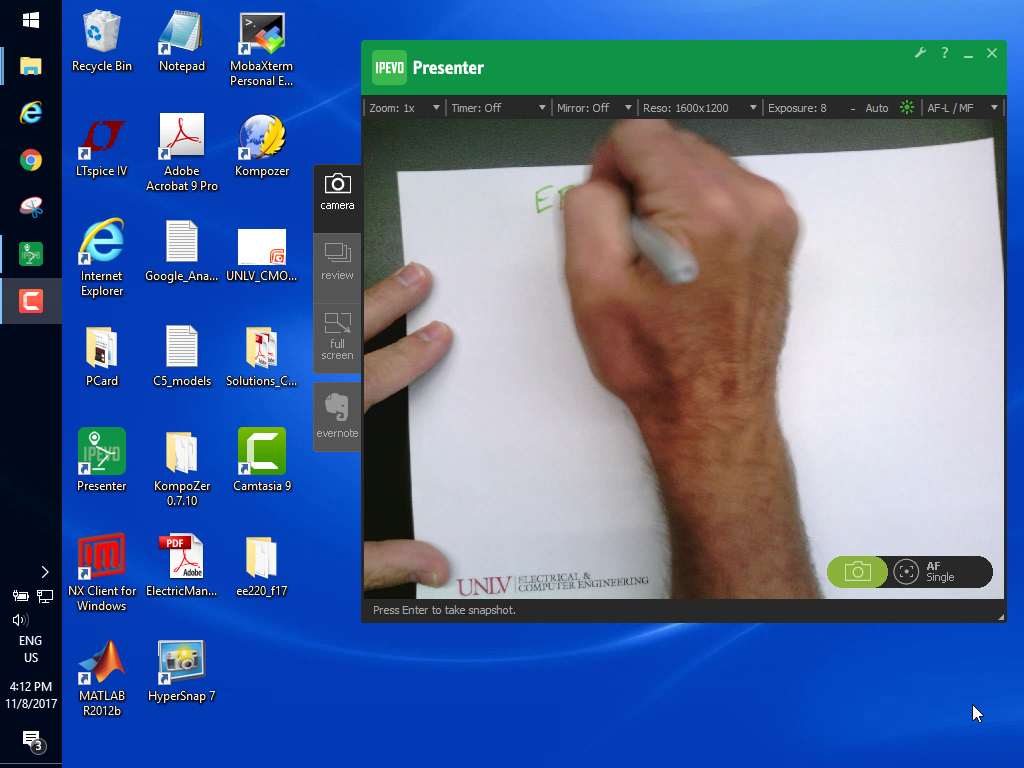The image size is (1024, 768).
Task: Select the Recycle Bin desktop icon
Action: tap(102, 41)
